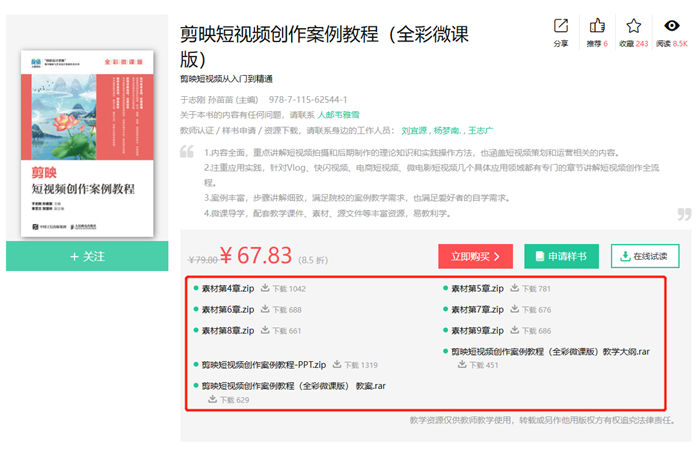Click the original price ¥79.80
700x455 pixels.
coord(203,260)
